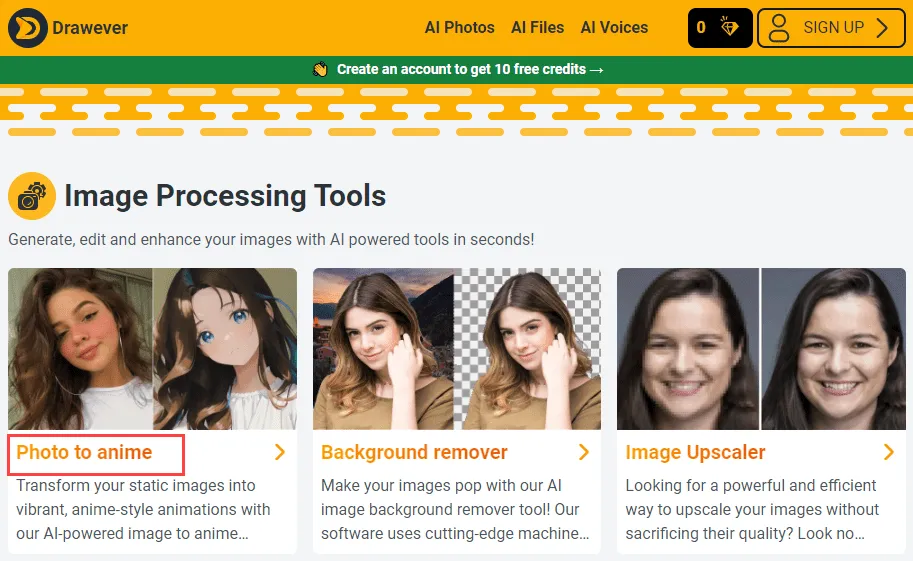Open the AI Voices menu
This screenshot has height=561, width=913.
pyautogui.click(x=614, y=28)
